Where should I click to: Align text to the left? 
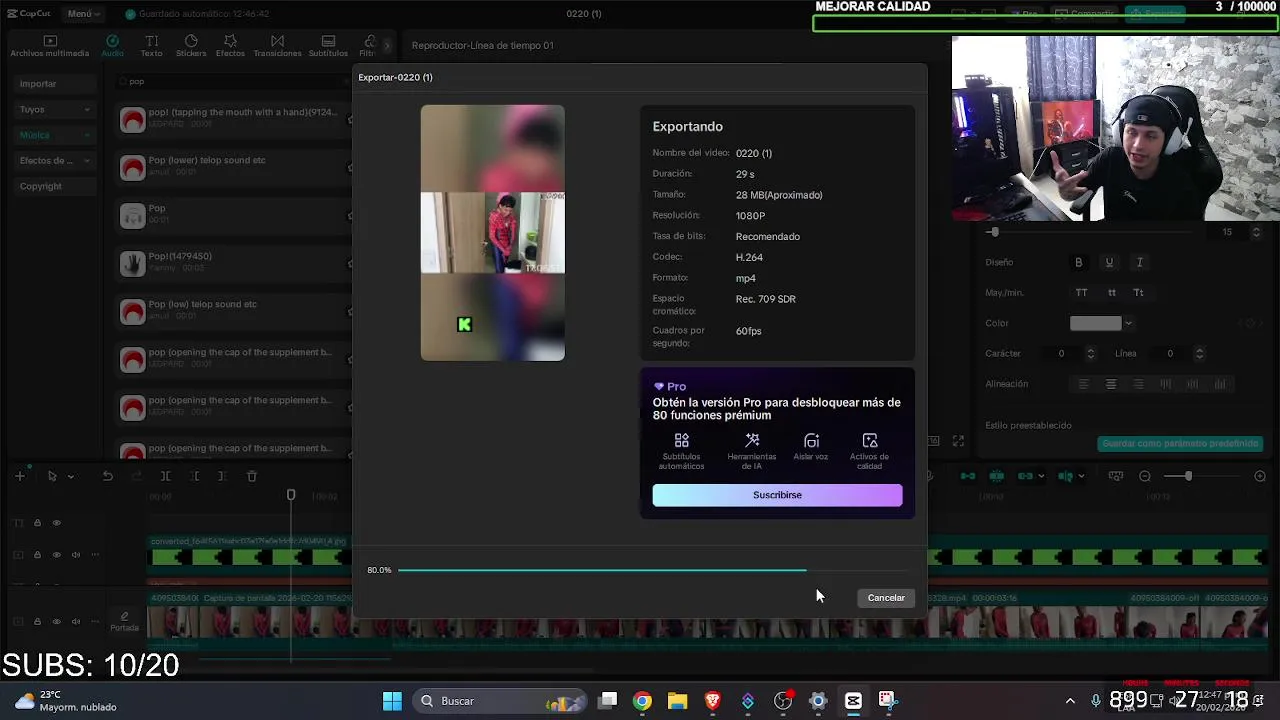[1083, 384]
